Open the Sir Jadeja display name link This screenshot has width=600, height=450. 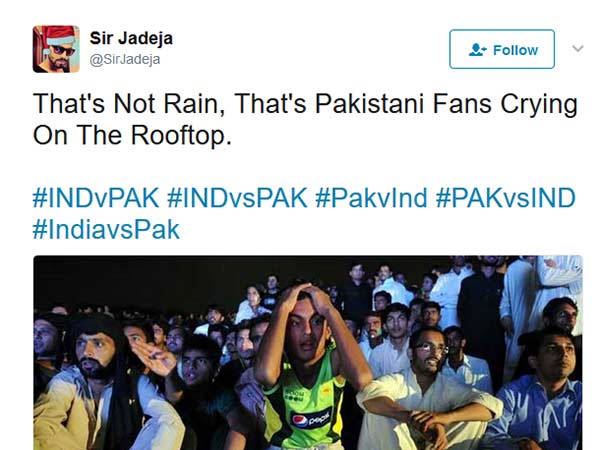click(131, 38)
